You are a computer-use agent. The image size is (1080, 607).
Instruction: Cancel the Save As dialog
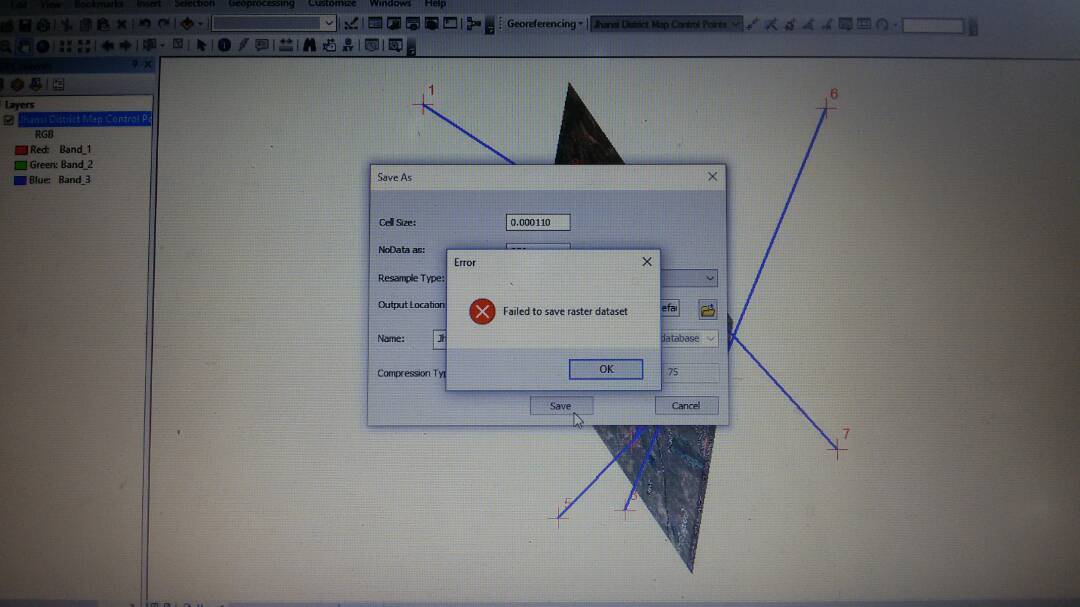click(686, 405)
